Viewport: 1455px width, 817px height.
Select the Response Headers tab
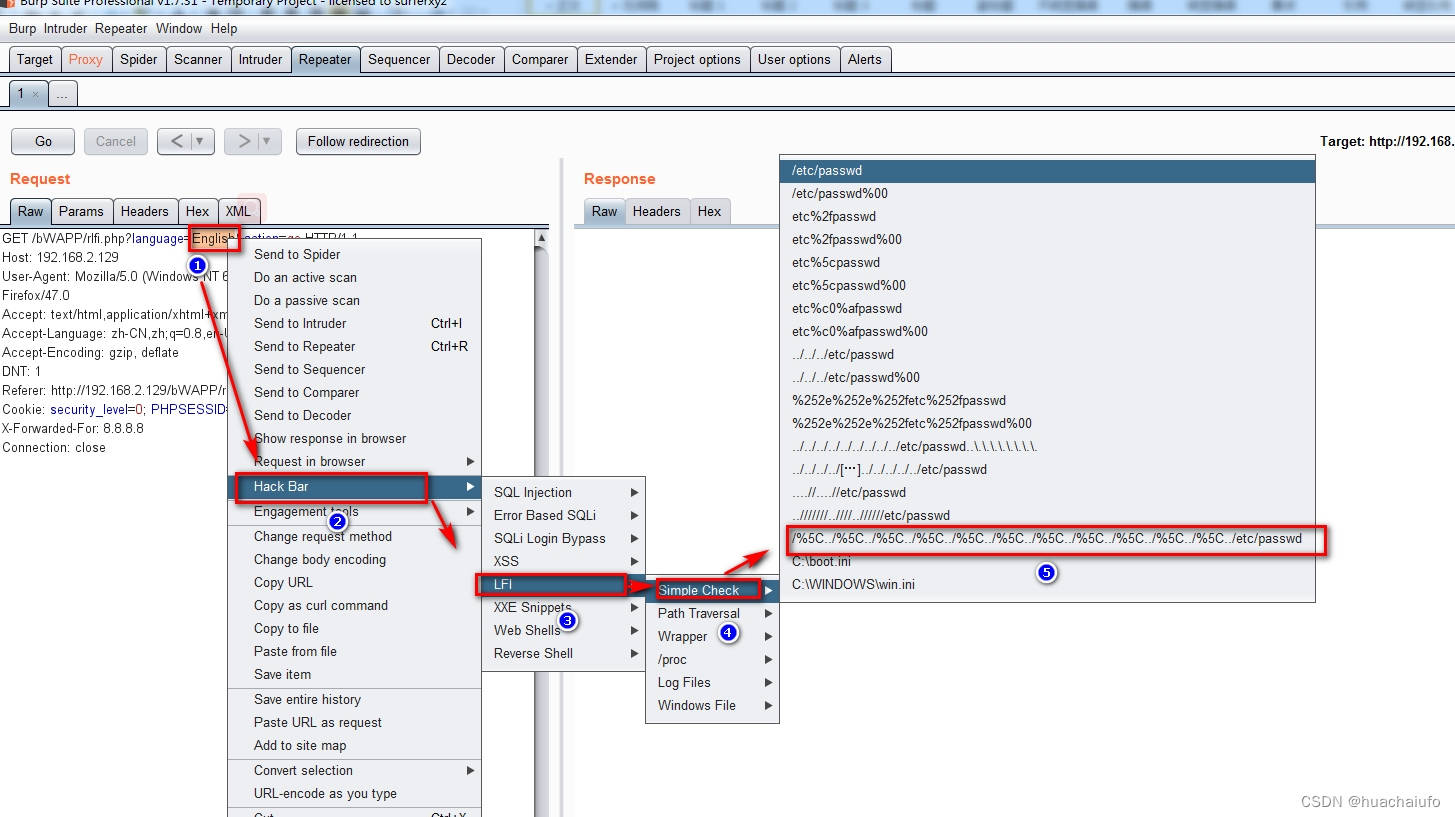tap(657, 211)
